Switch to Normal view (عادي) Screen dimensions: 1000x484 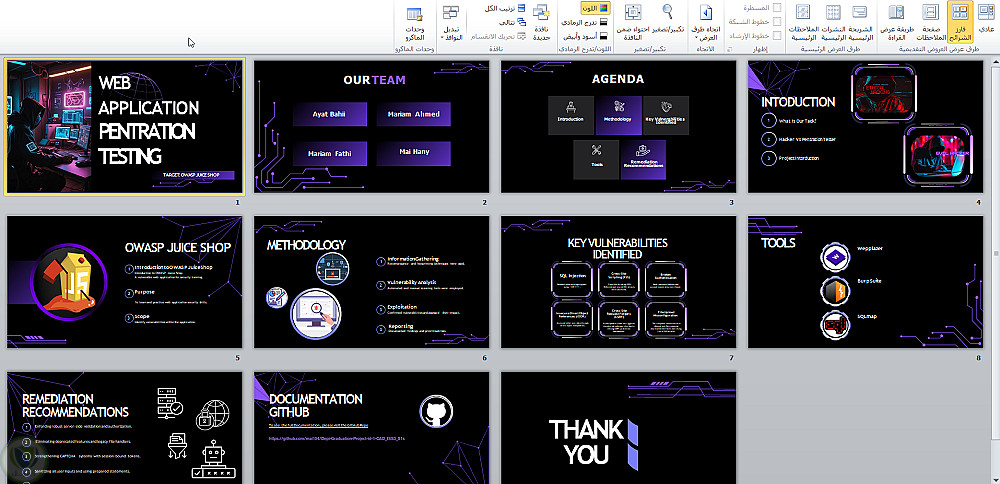click(x=986, y=21)
